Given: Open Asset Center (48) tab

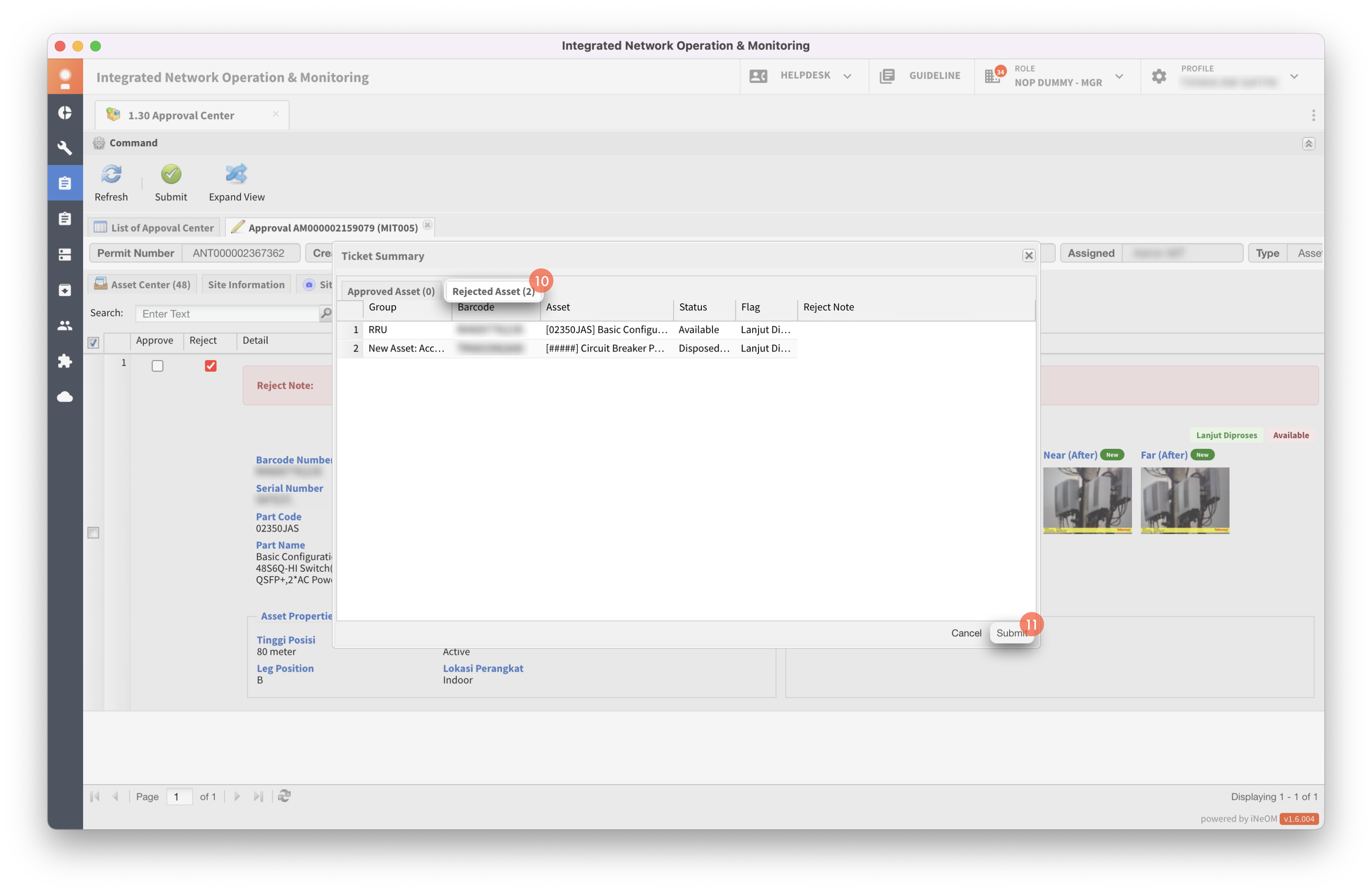Looking at the screenshot, I should point(142,284).
